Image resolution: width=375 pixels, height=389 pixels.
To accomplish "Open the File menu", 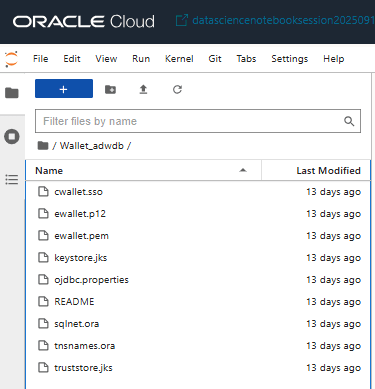I will click(41, 59).
